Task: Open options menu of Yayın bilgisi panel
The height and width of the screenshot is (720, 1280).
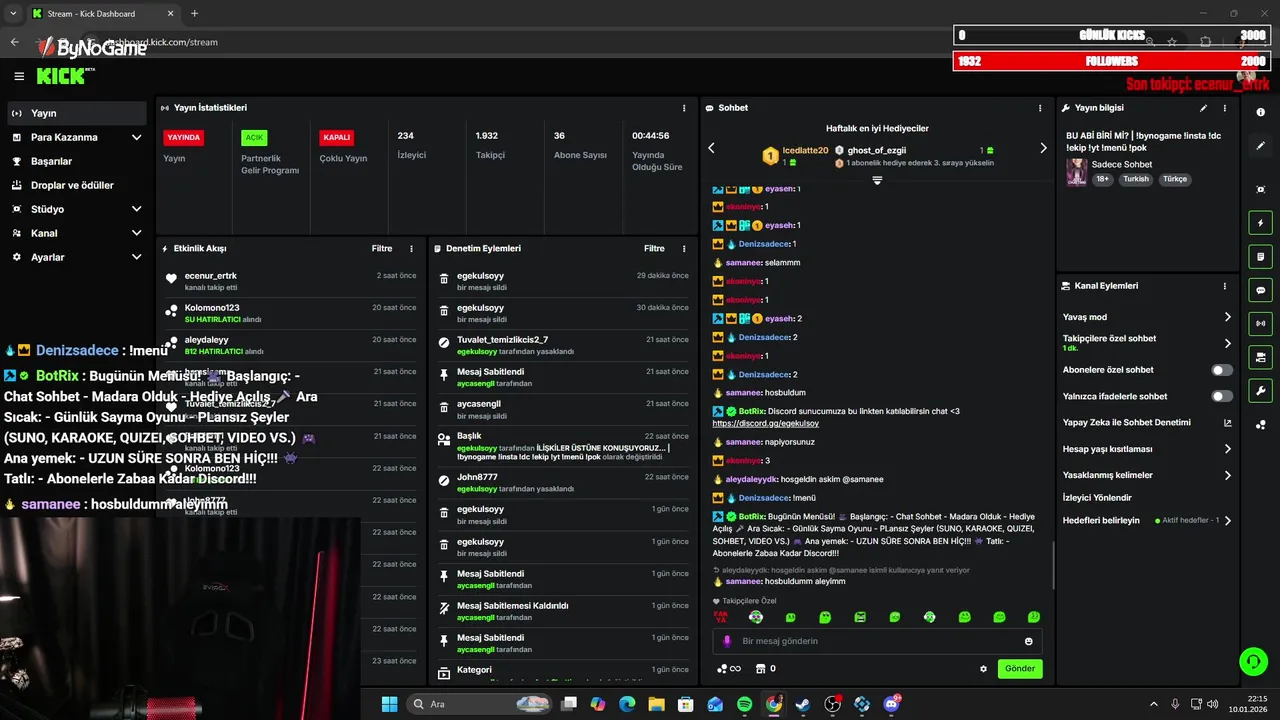Action: click(1225, 108)
